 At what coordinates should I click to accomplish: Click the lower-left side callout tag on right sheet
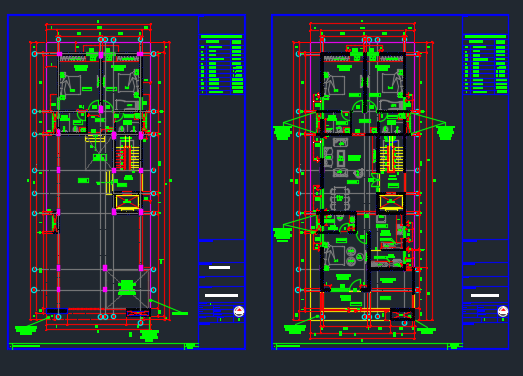coord(283,234)
